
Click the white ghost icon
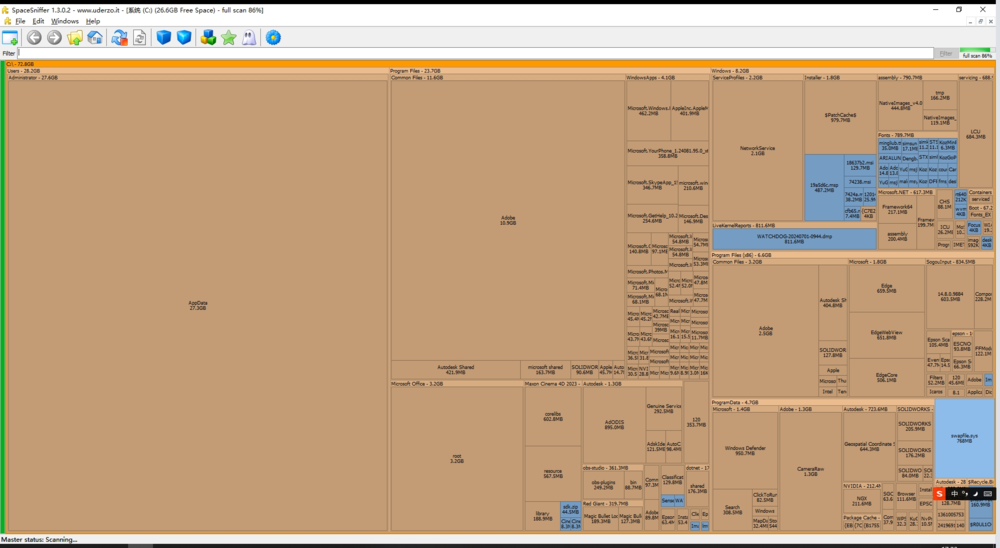(x=249, y=38)
